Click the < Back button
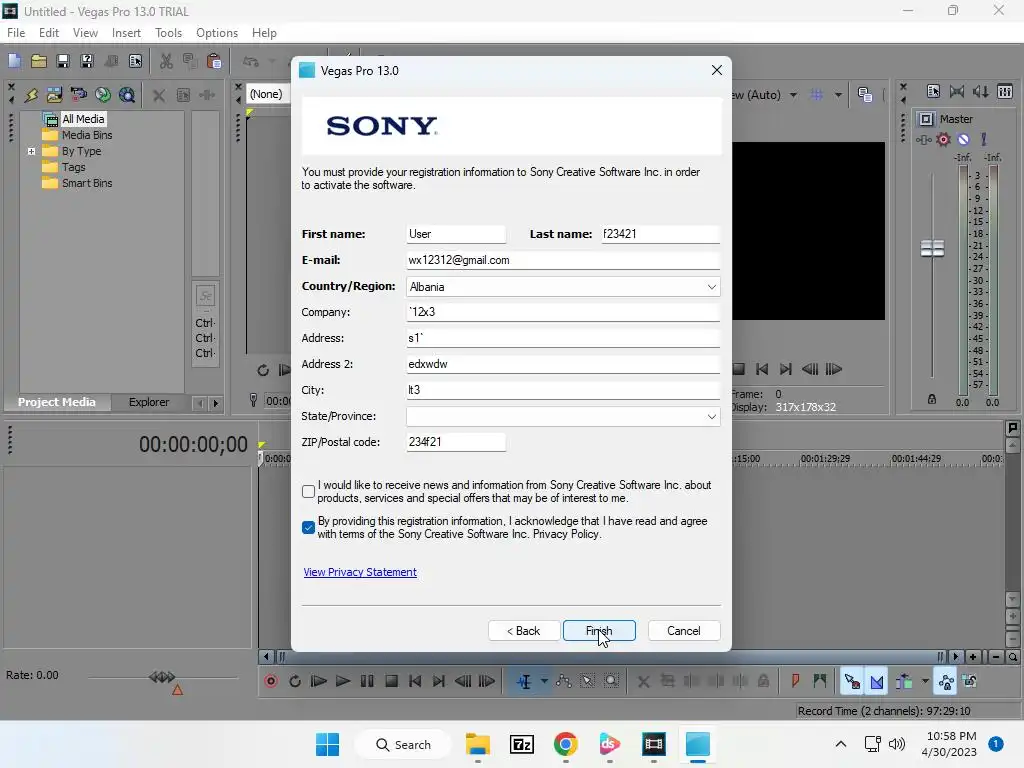 tap(524, 631)
